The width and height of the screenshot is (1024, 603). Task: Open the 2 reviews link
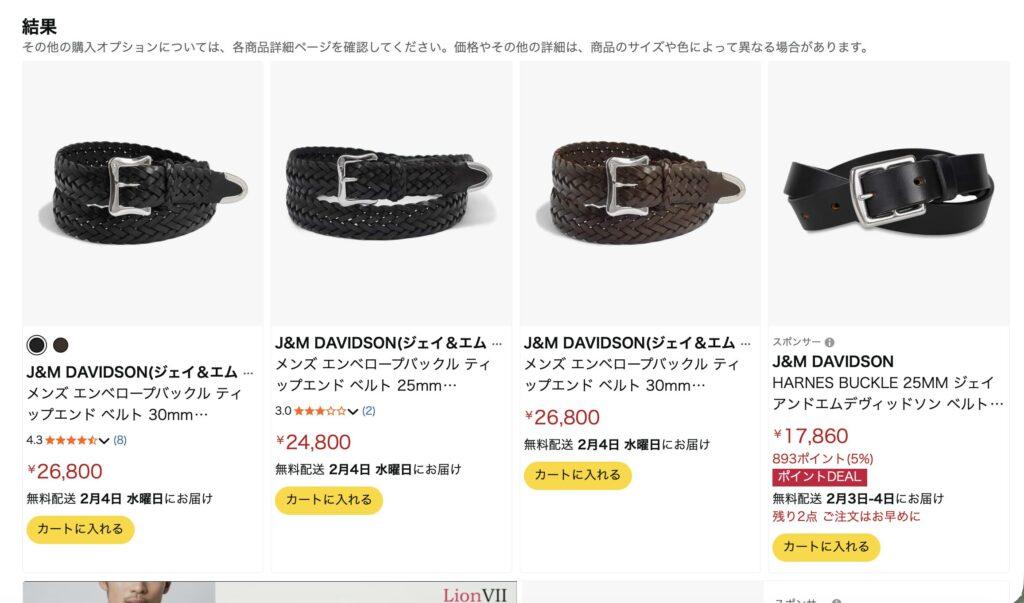coord(369,411)
